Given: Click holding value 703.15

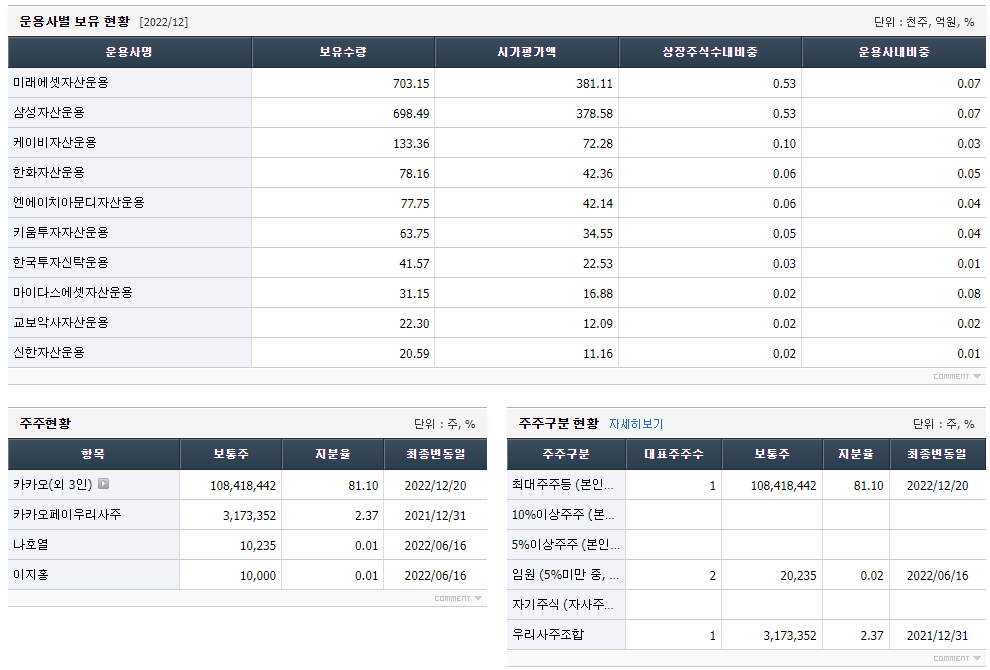Looking at the screenshot, I should (x=411, y=83).
